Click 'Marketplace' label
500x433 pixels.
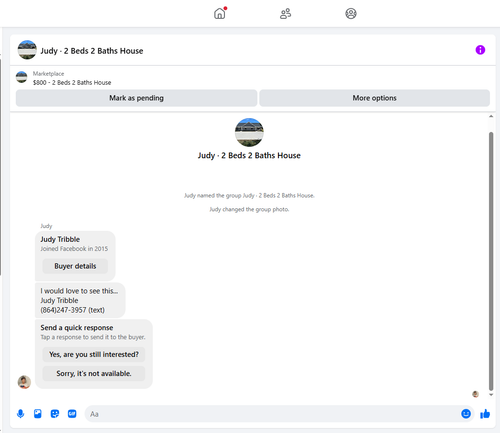(48, 74)
